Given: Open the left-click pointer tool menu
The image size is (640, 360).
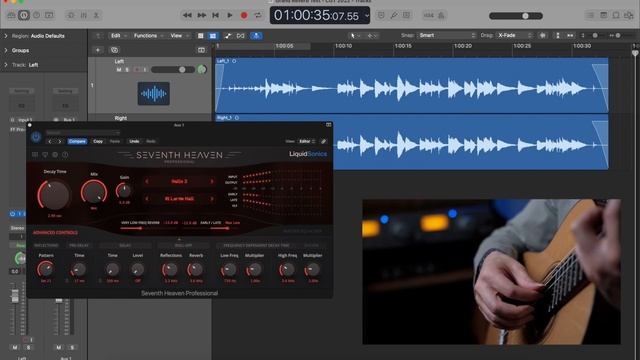Looking at the screenshot, I should (x=355, y=36).
